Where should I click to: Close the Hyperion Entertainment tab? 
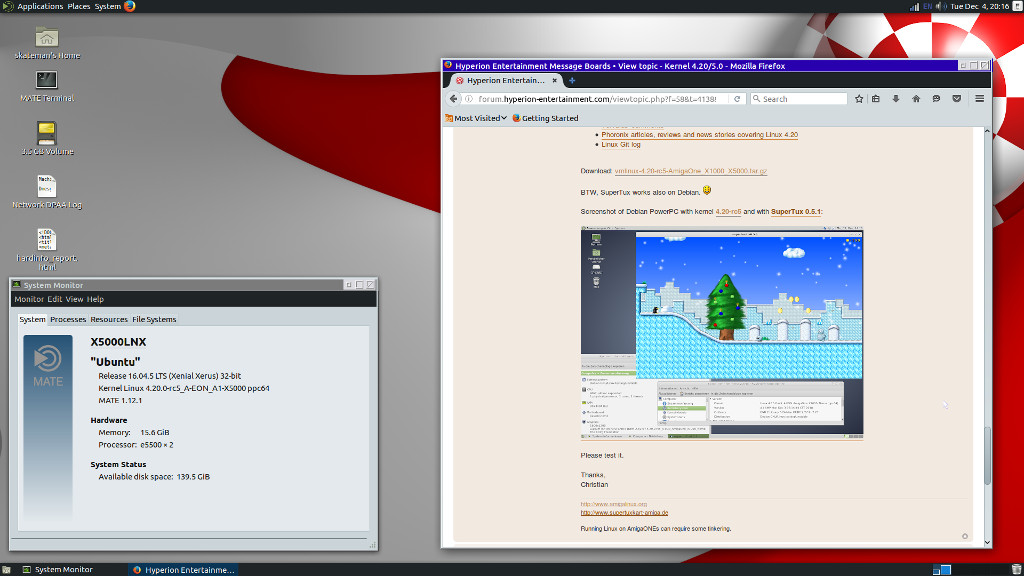(554, 80)
